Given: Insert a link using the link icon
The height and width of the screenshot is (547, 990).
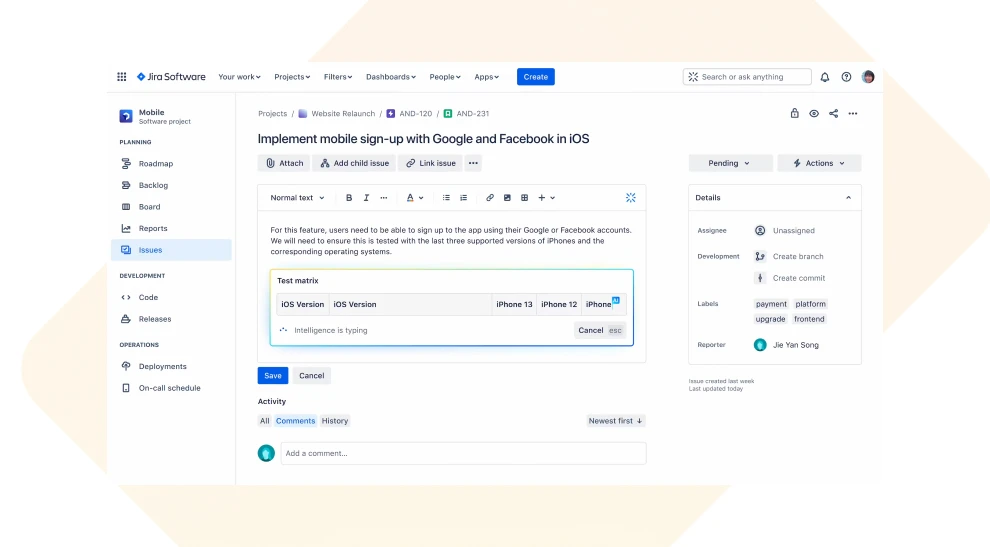Looking at the screenshot, I should tap(490, 198).
